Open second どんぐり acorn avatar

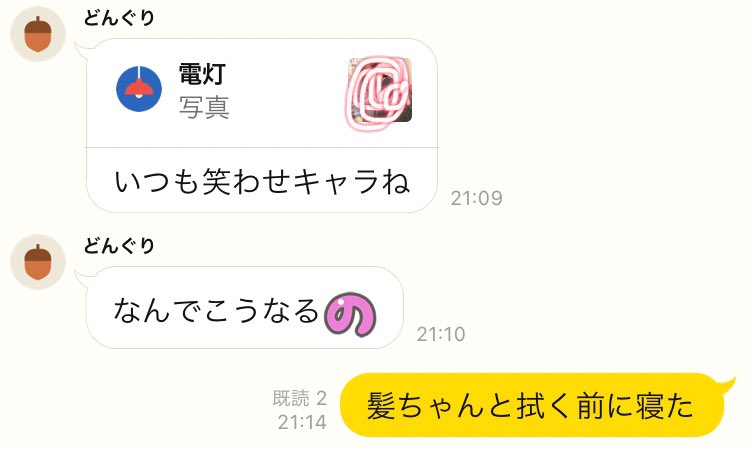point(38,262)
